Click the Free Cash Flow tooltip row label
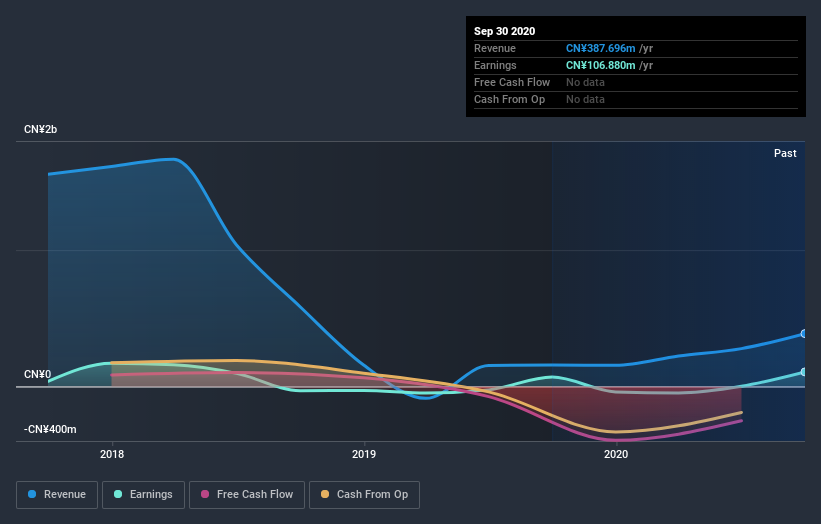821x524 pixels. tap(512, 82)
